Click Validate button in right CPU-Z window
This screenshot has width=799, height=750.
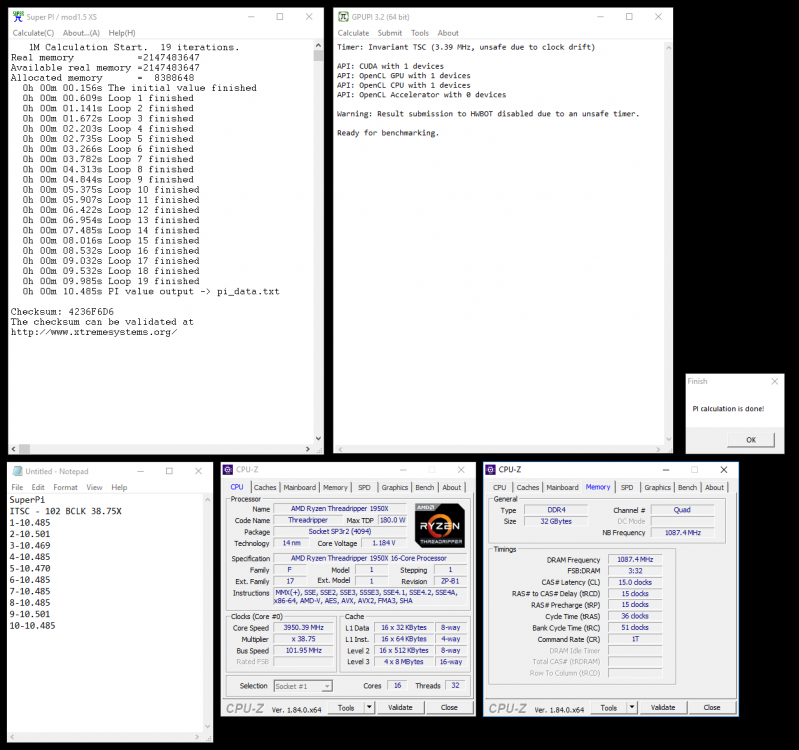[x=663, y=708]
